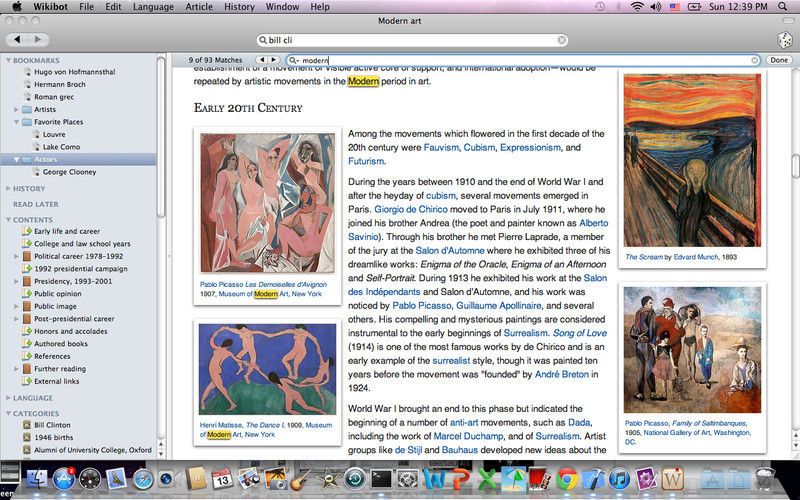Open the Salon d'Automne link

tap(449, 251)
